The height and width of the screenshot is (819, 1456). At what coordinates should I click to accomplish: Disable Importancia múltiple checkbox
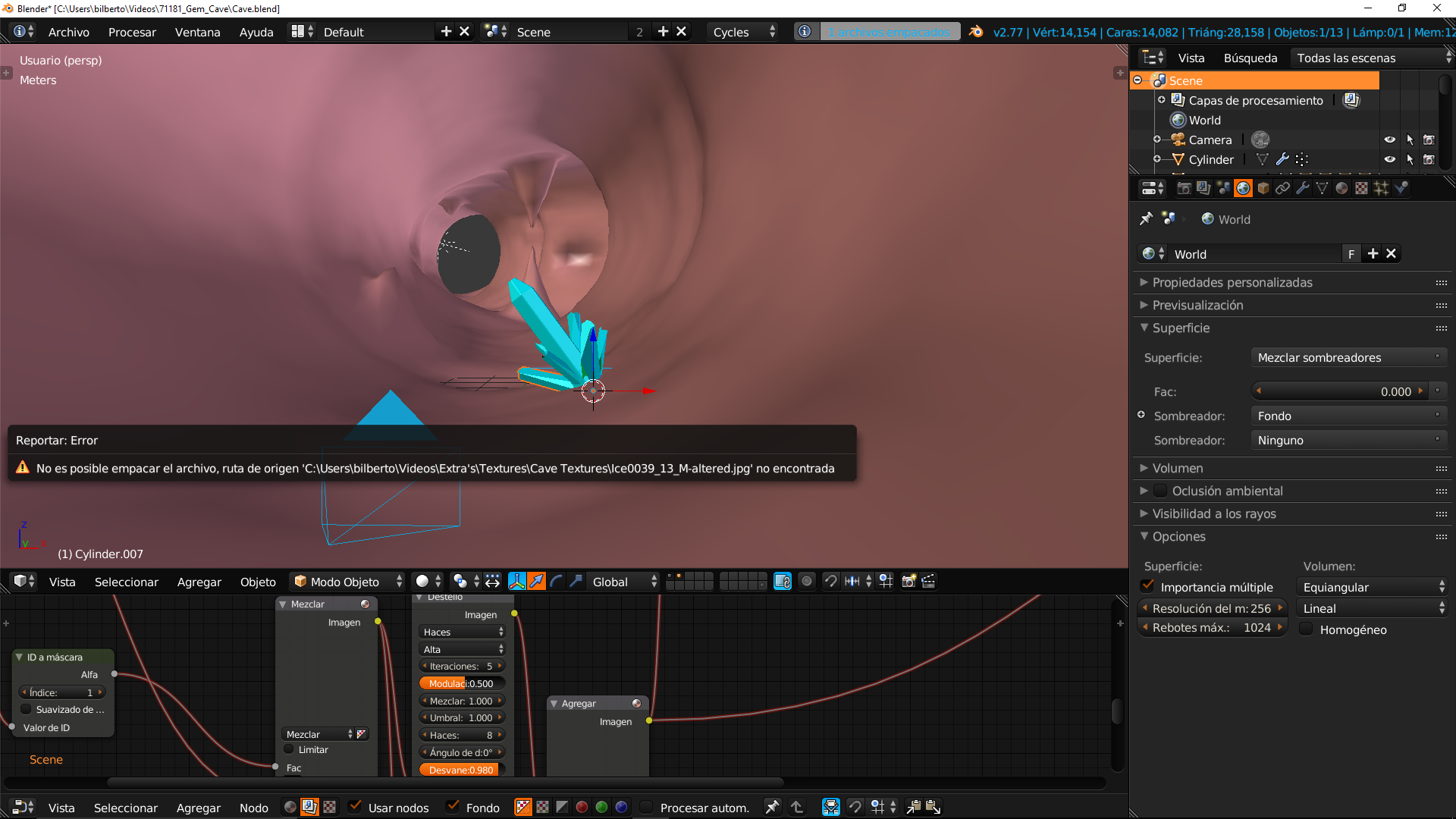point(1148,587)
